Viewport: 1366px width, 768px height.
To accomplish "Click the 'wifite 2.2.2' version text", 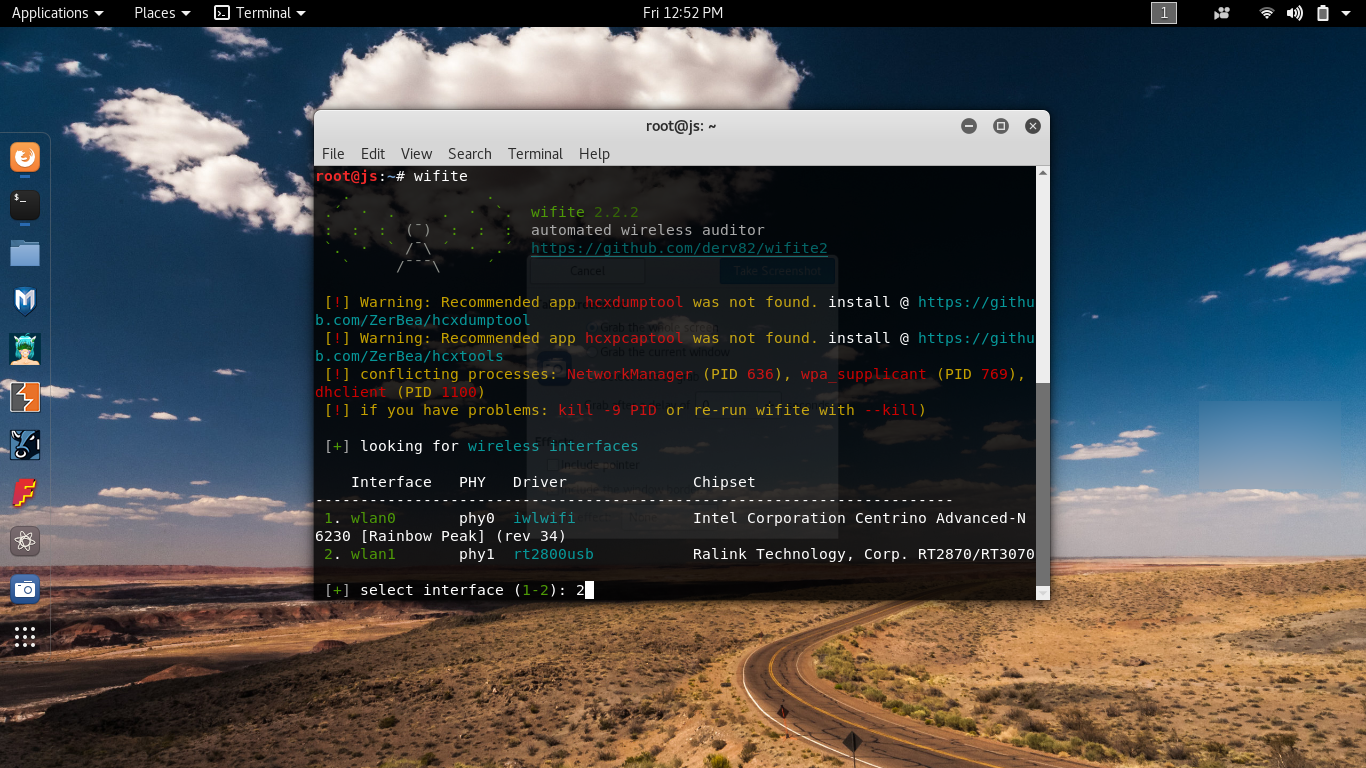I will click(585, 212).
